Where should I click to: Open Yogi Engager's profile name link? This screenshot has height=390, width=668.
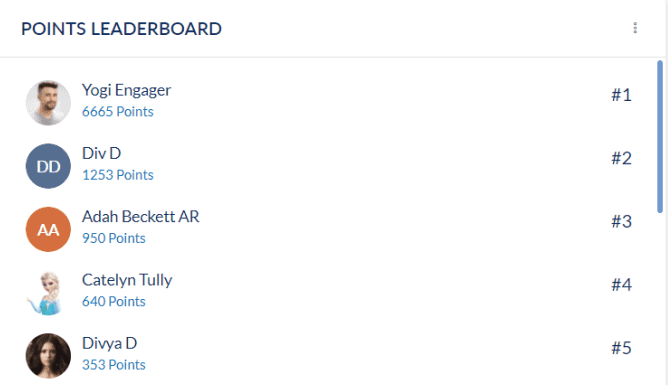point(127,90)
